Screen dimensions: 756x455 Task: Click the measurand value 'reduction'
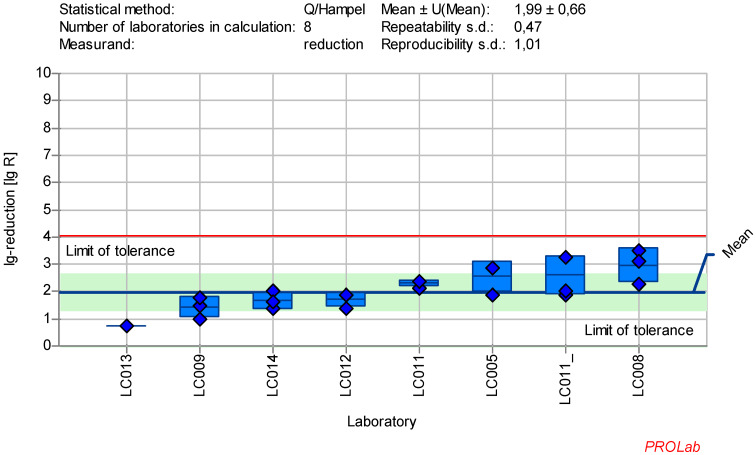pos(333,44)
